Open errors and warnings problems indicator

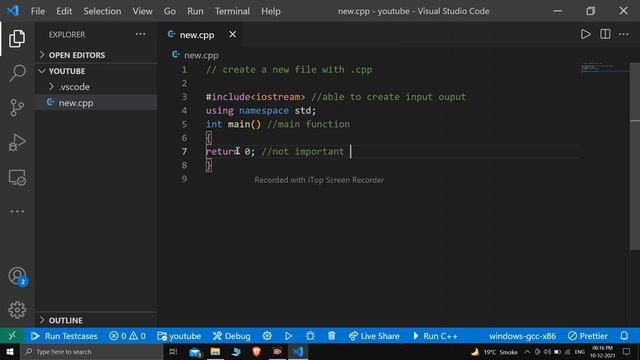(x=127, y=336)
